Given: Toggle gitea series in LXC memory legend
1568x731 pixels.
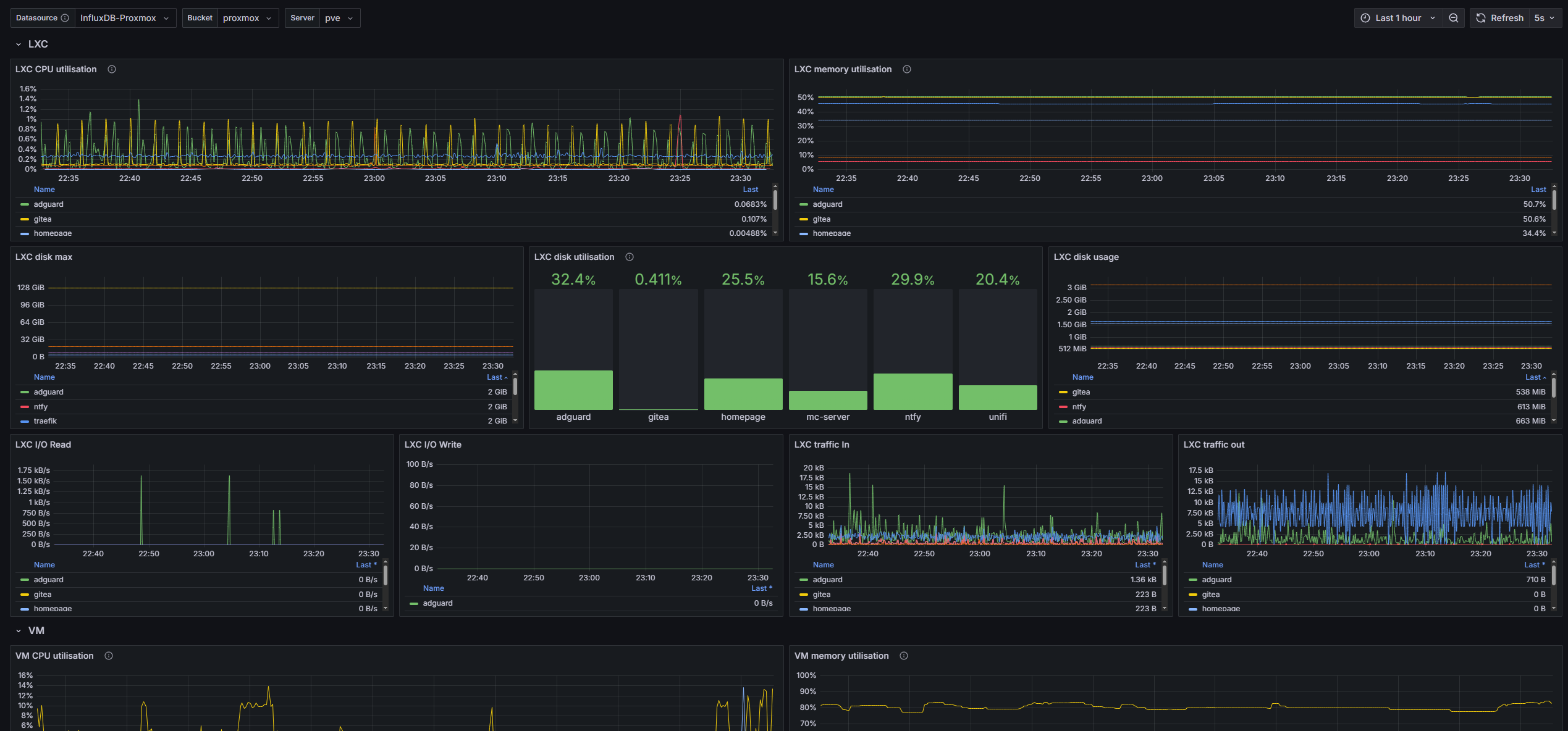Looking at the screenshot, I should [x=821, y=219].
